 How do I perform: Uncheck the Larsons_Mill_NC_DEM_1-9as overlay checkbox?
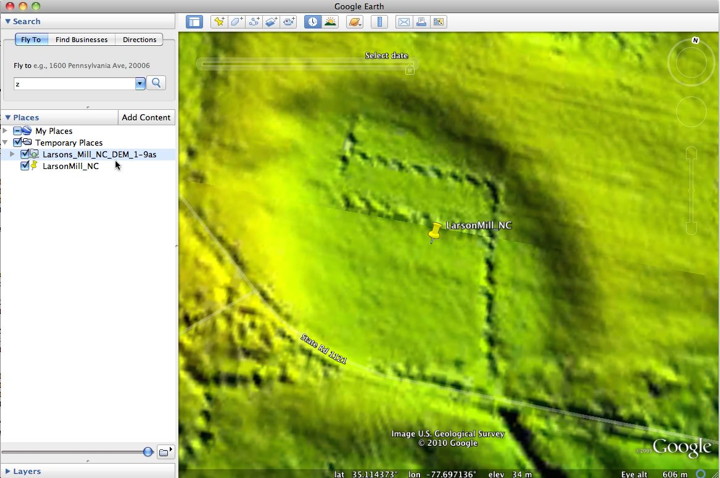pyautogui.click(x=25, y=155)
